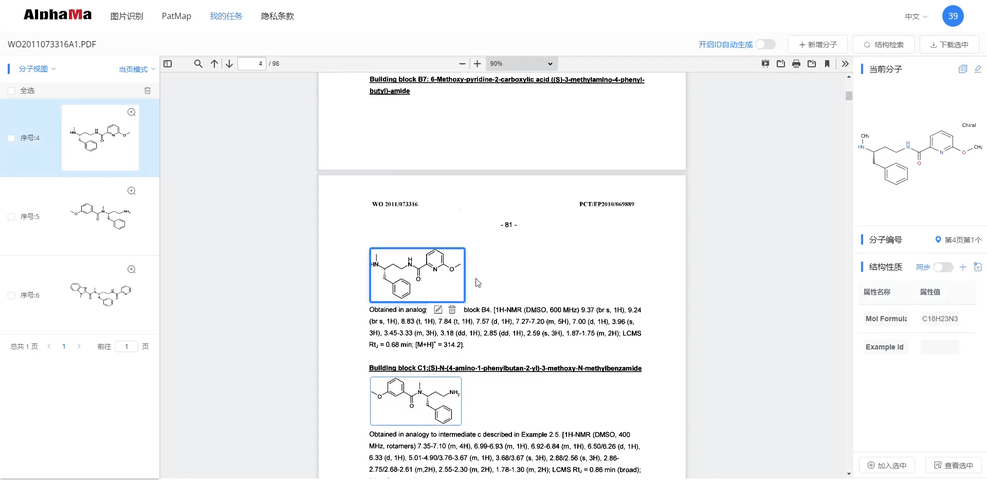Delete selected molecules trash icon in list

[147, 91]
